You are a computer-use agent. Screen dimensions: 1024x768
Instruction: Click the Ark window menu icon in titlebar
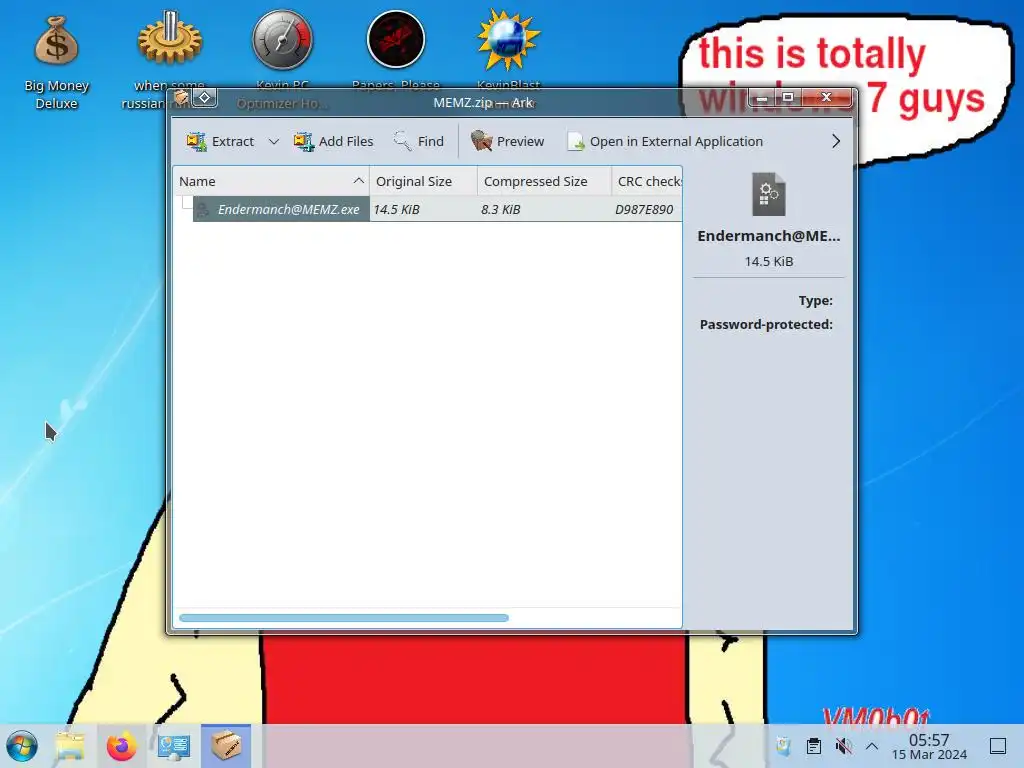[x=181, y=98]
